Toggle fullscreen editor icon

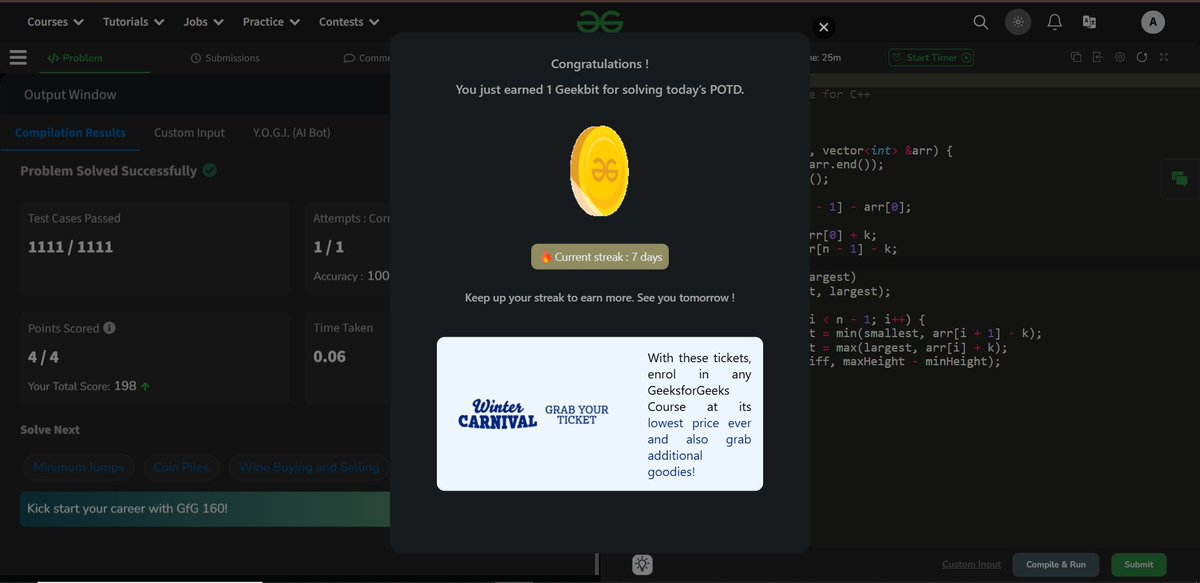click(x=1164, y=57)
